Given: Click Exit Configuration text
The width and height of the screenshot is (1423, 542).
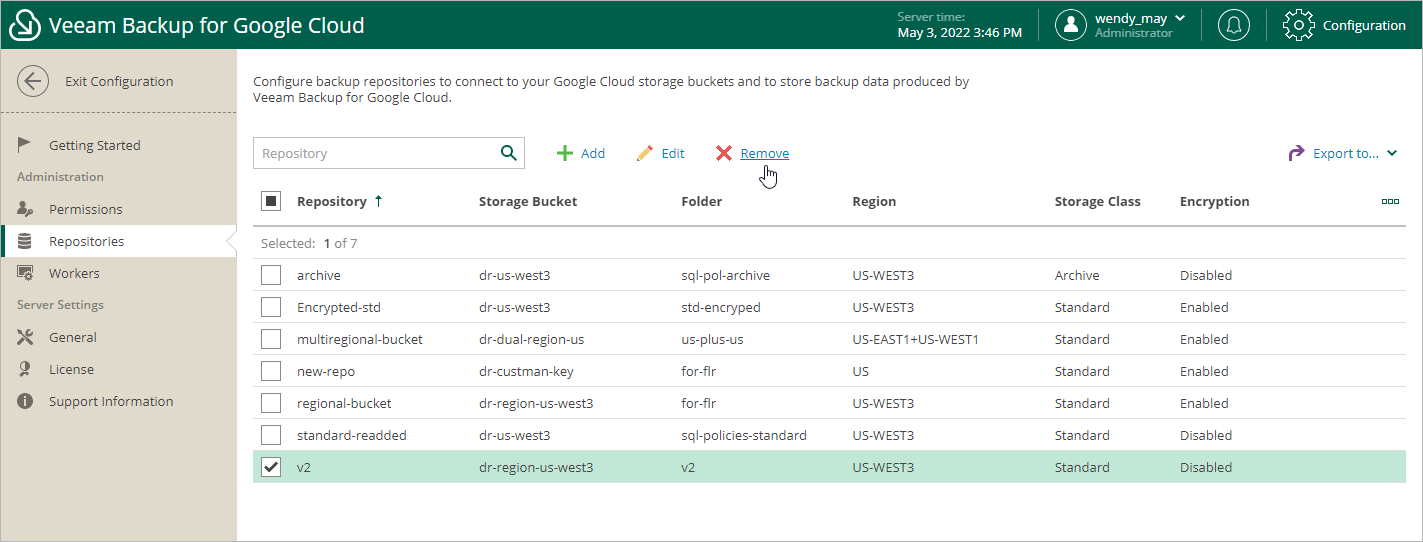Looking at the screenshot, I should [119, 82].
